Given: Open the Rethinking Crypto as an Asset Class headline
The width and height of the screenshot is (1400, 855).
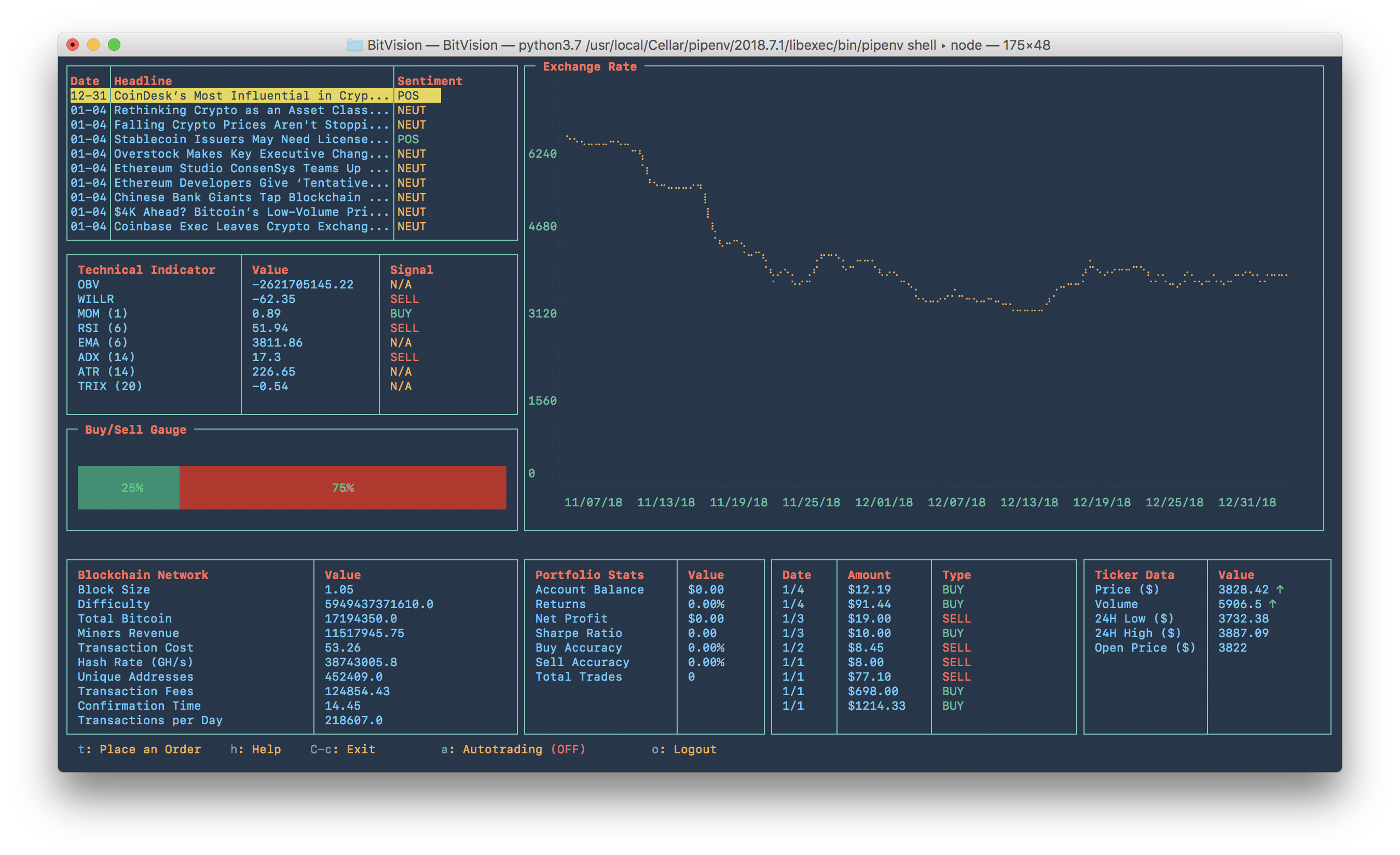Looking at the screenshot, I should pyautogui.click(x=251, y=110).
